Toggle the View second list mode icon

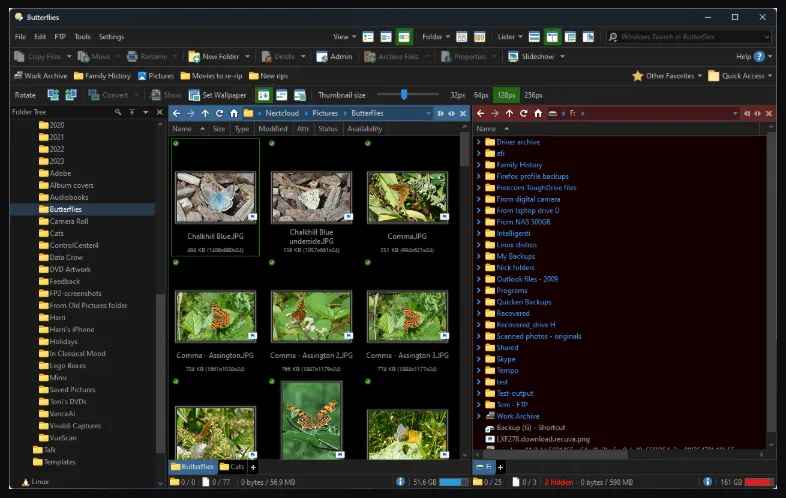[386, 37]
